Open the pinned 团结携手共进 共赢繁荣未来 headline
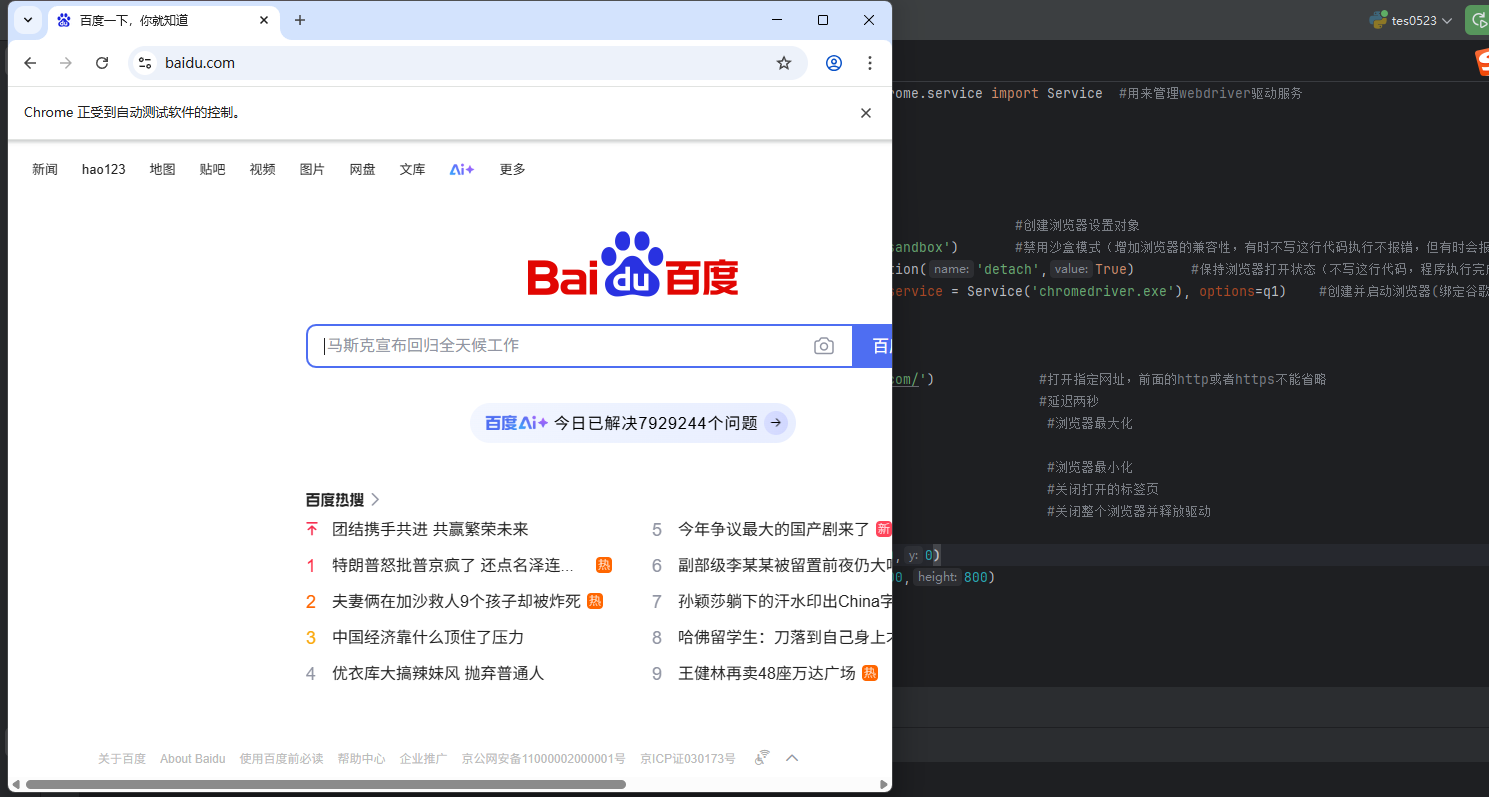The width and height of the screenshot is (1489, 797). (430, 529)
